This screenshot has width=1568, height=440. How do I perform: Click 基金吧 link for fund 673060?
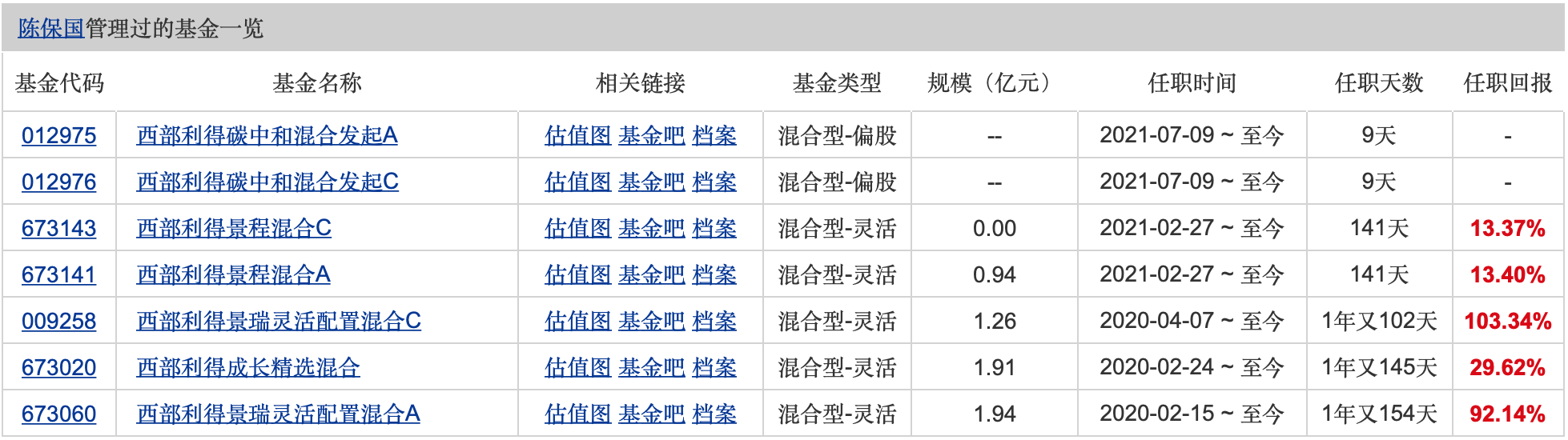[652, 414]
